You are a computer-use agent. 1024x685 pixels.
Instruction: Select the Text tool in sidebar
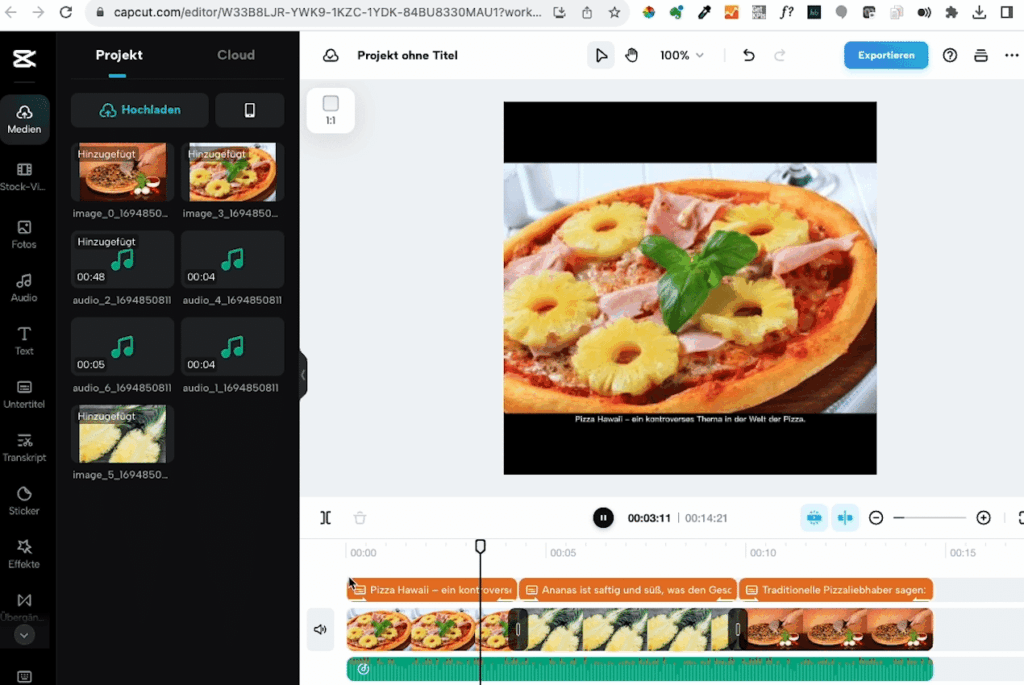pos(24,341)
